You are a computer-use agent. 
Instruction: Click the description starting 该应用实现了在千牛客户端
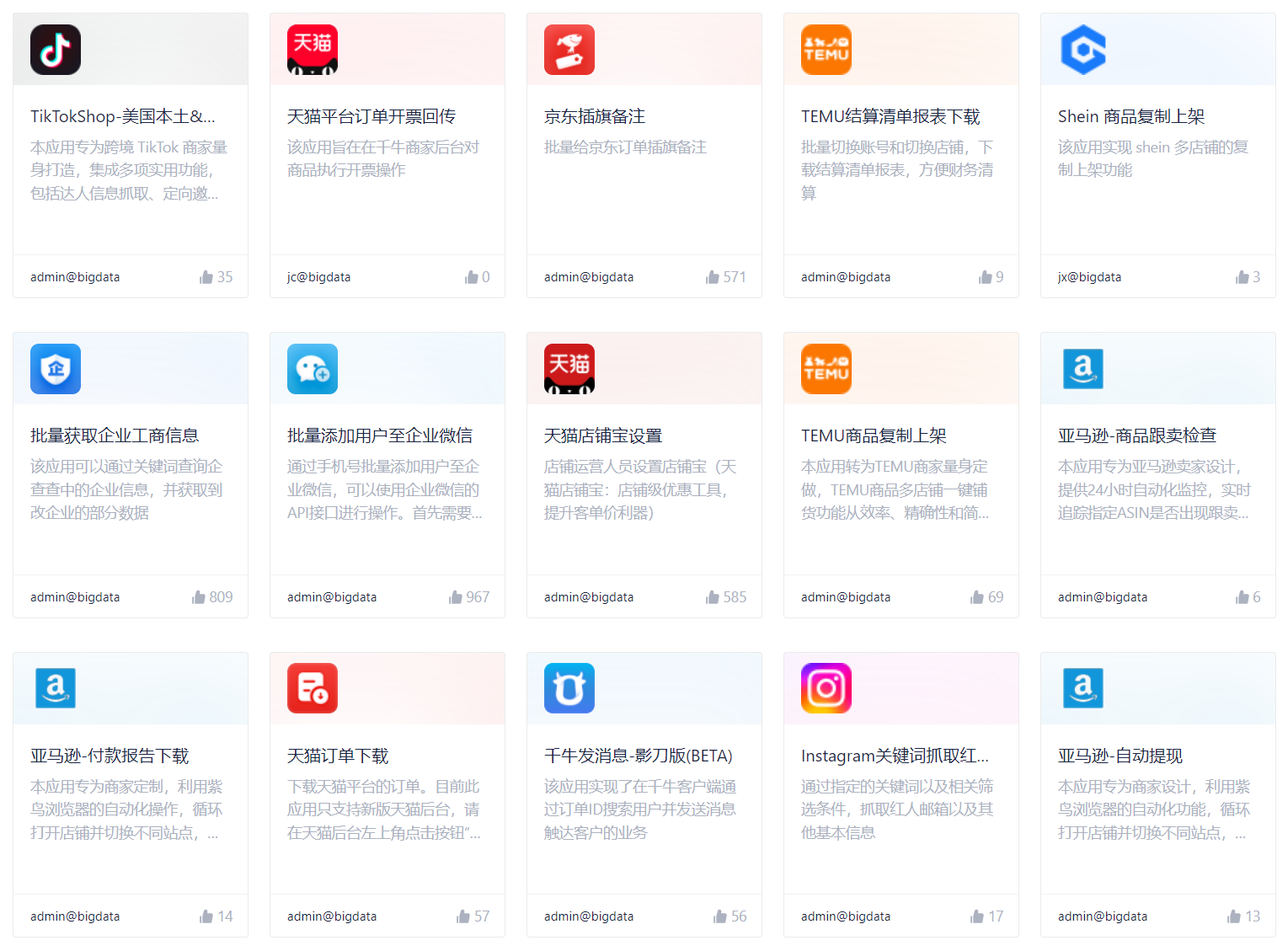coord(640,809)
